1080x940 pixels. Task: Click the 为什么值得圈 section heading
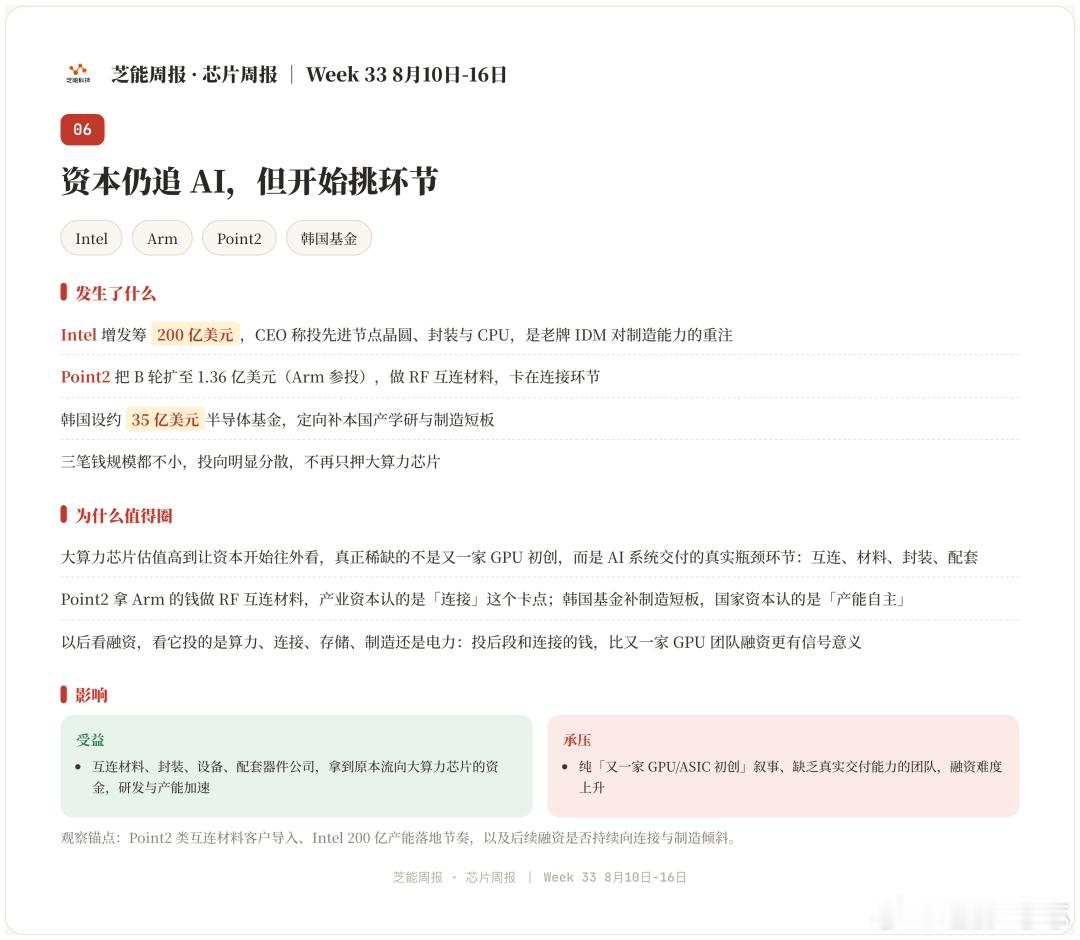(123, 516)
